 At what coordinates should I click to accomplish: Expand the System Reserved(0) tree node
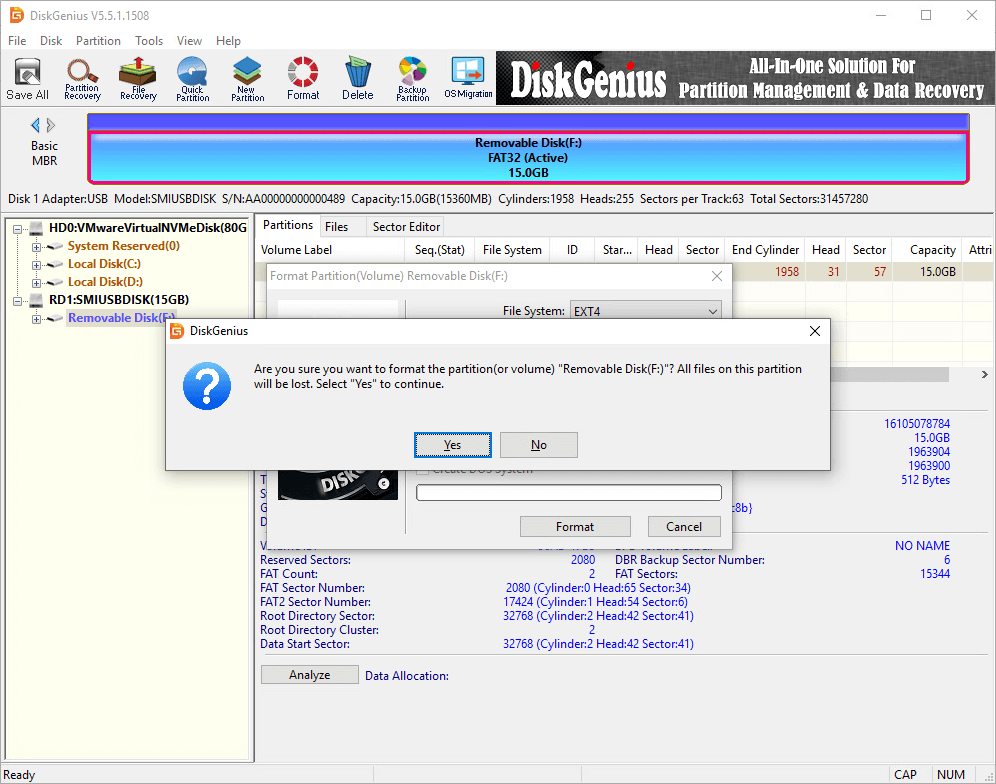[36, 247]
